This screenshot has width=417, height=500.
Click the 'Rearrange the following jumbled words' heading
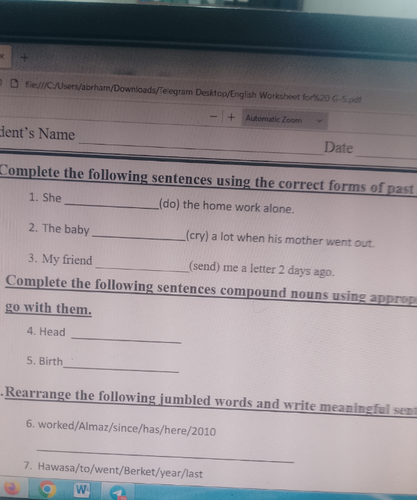[211, 400]
